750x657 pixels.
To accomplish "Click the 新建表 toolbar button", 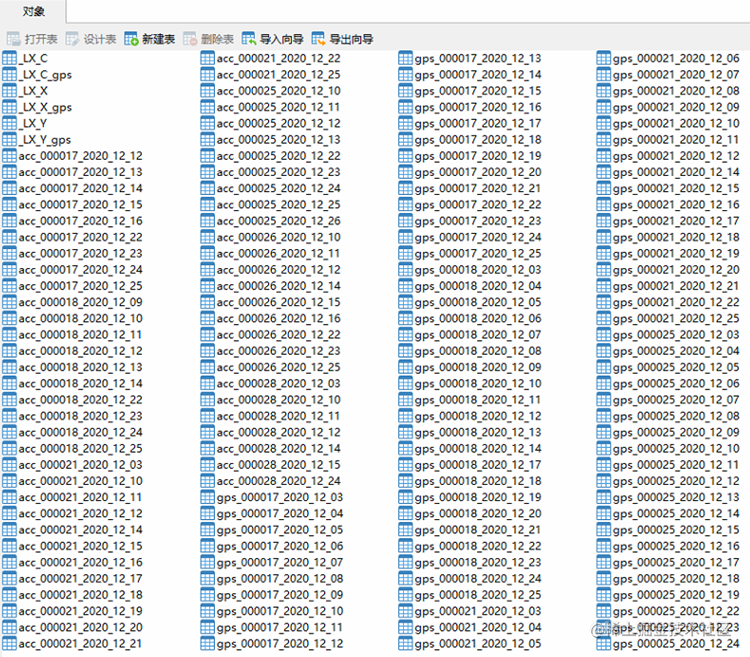I will [149, 39].
